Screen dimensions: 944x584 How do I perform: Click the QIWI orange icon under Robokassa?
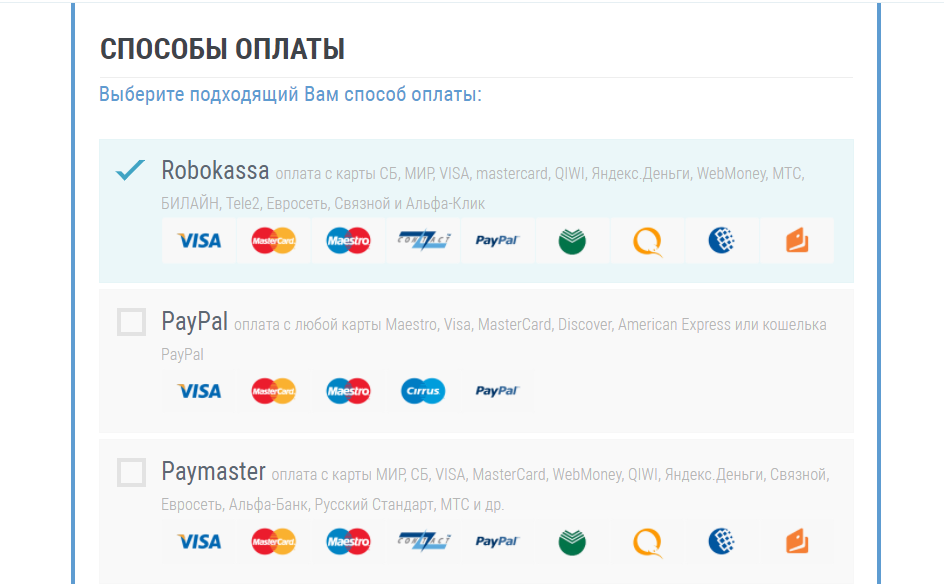(x=647, y=241)
